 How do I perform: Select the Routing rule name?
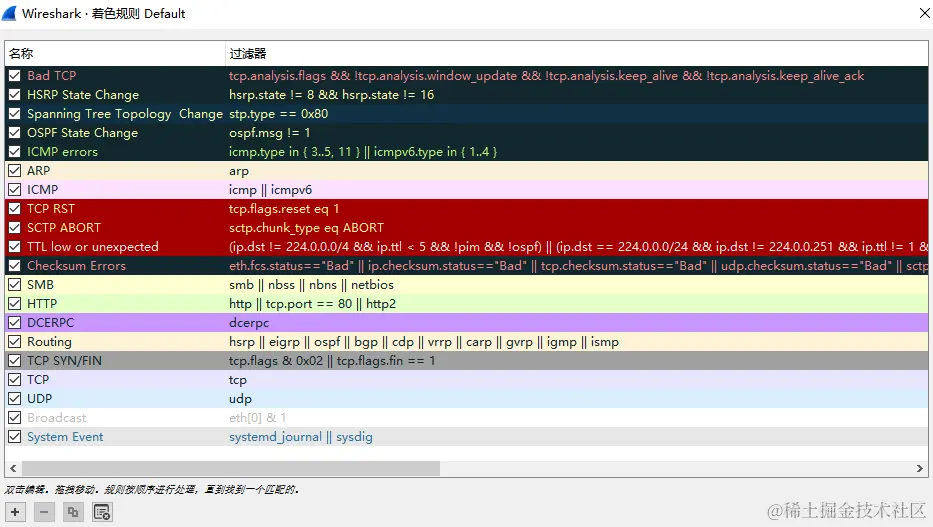[49, 342]
